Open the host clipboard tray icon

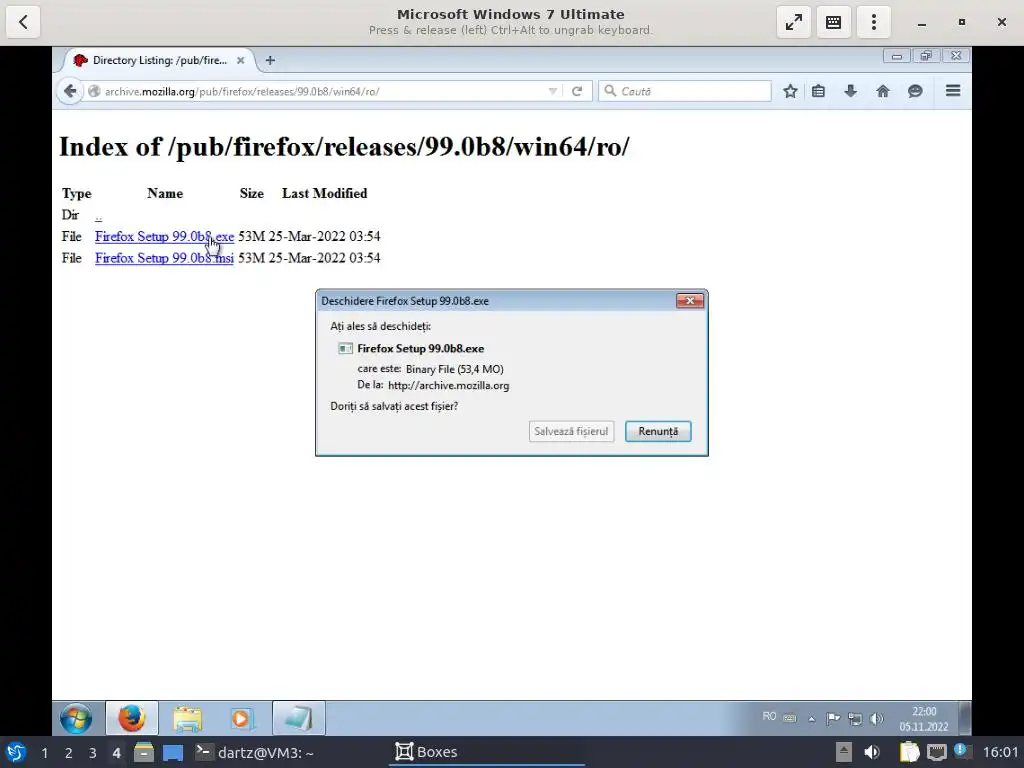point(909,752)
